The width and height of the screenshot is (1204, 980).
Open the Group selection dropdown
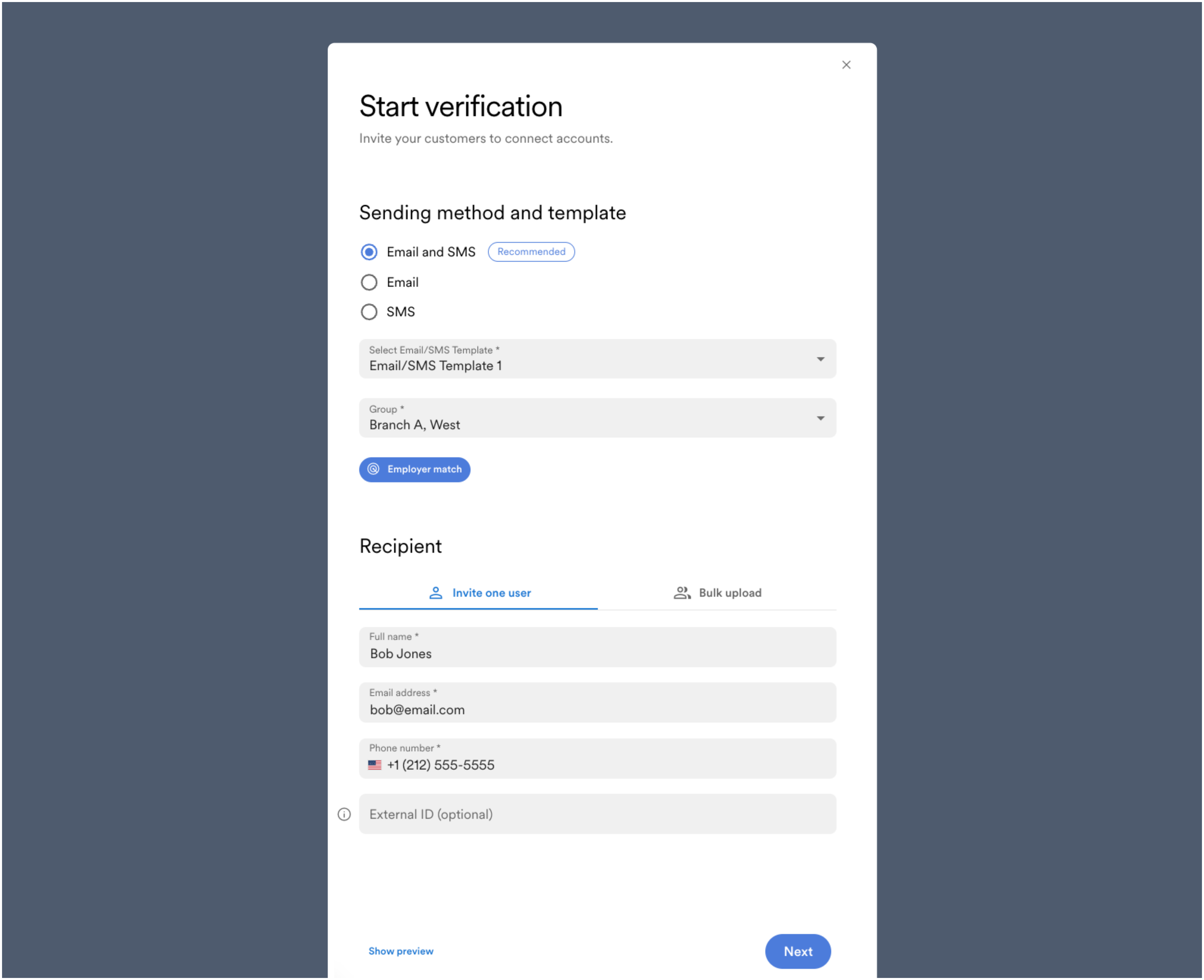(597, 418)
